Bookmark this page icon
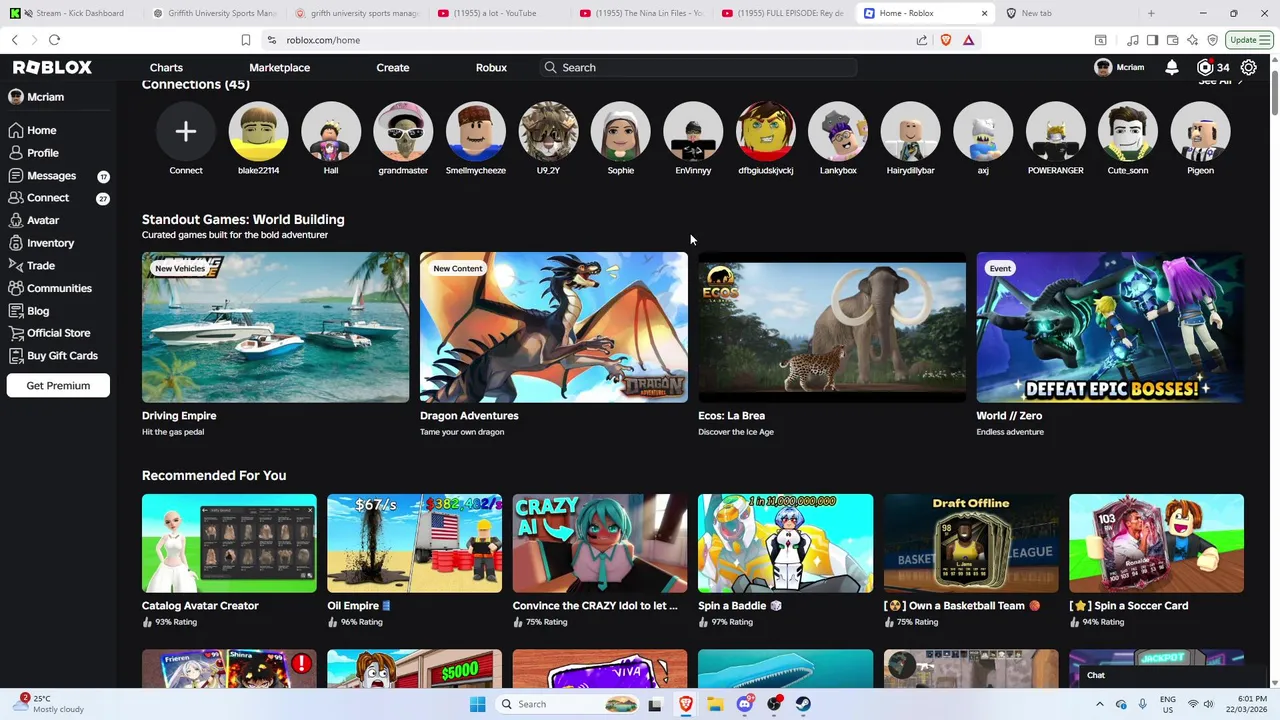Image resolution: width=1280 pixels, height=720 pixels. [x=246, y=40]
